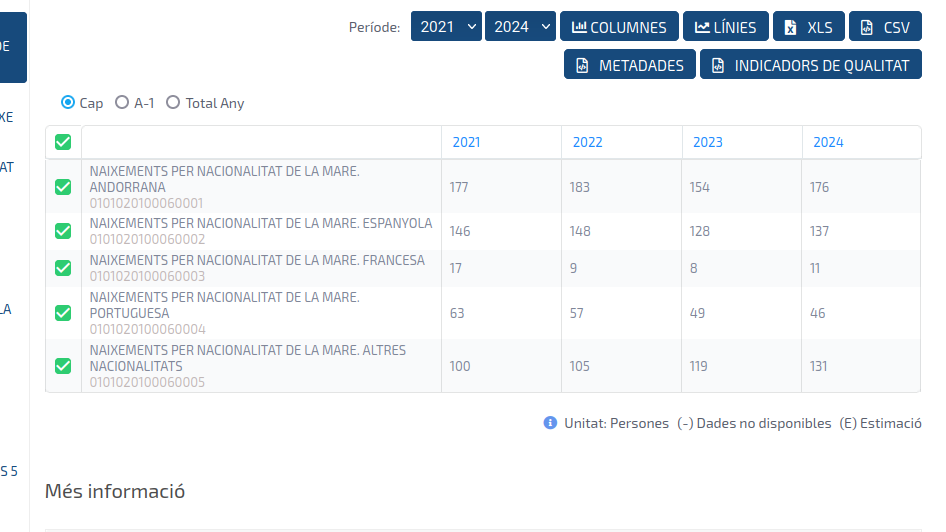This screenshot has width=946, height=532.
Task: Choose the Cap radio option
Action: click(68, 102)
